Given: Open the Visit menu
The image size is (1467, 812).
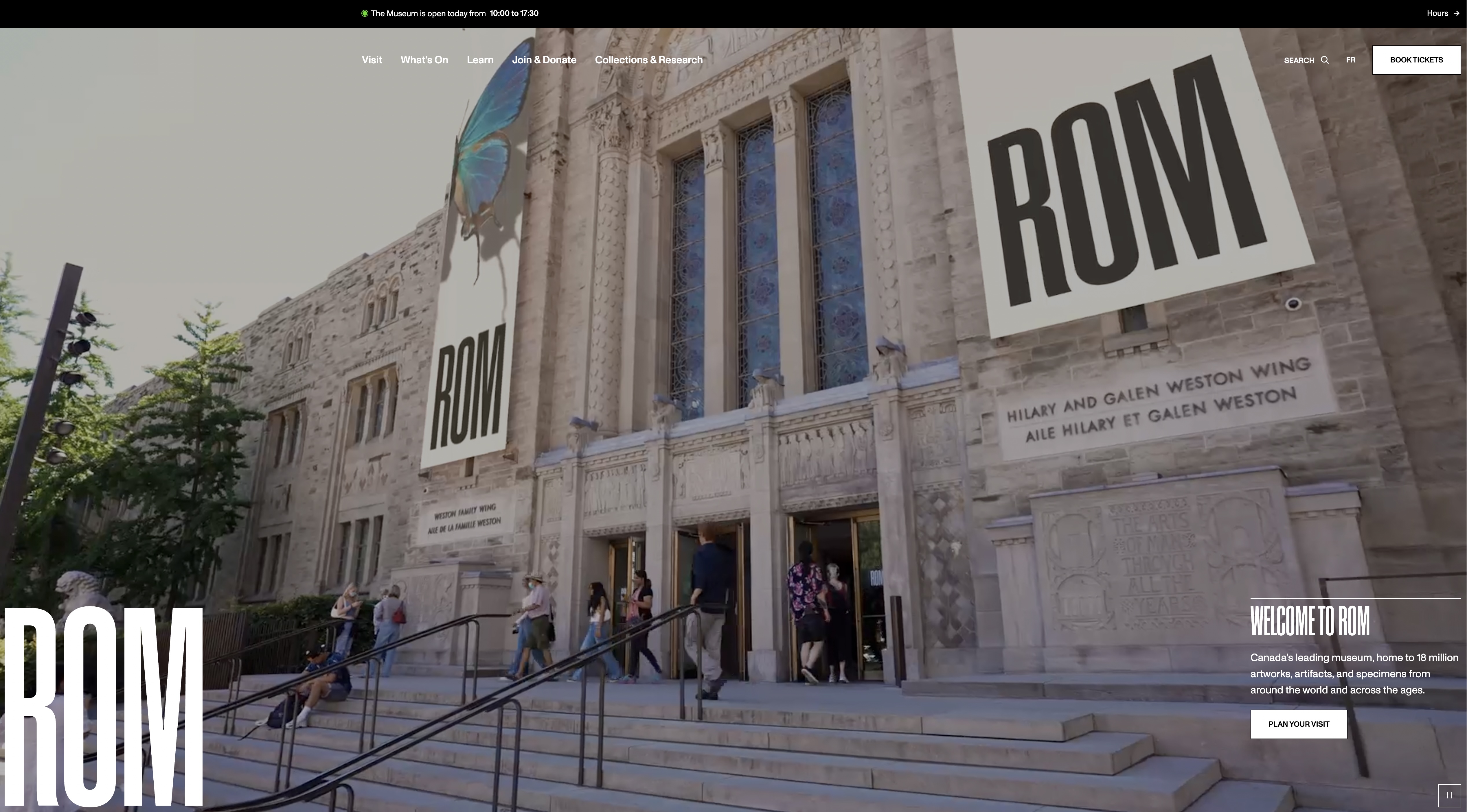Looking at the screenshot, I should 371,60.
